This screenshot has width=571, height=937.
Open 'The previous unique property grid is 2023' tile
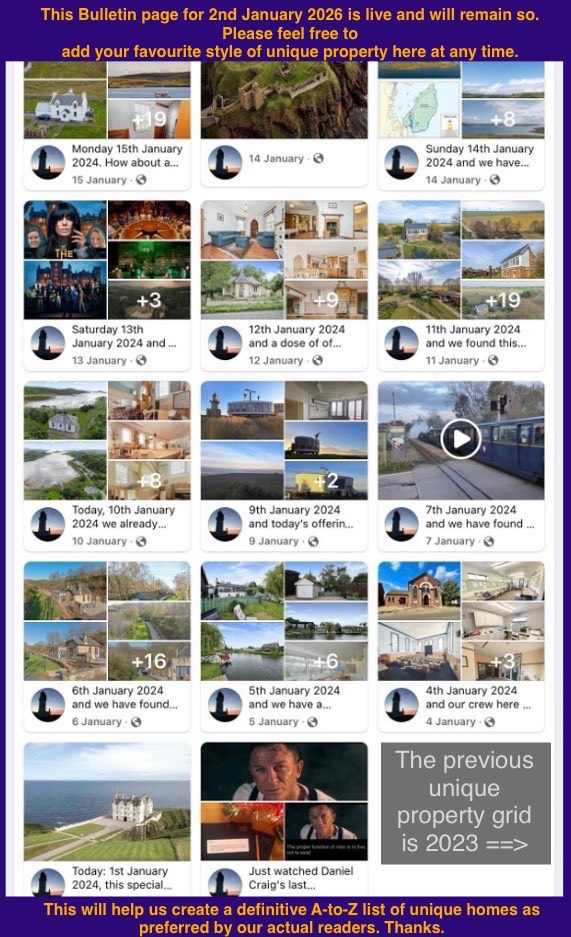(465, 803)
